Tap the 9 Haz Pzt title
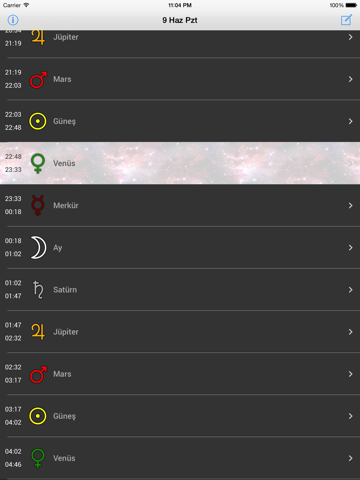The image size is (360, 480). [180, 20]
